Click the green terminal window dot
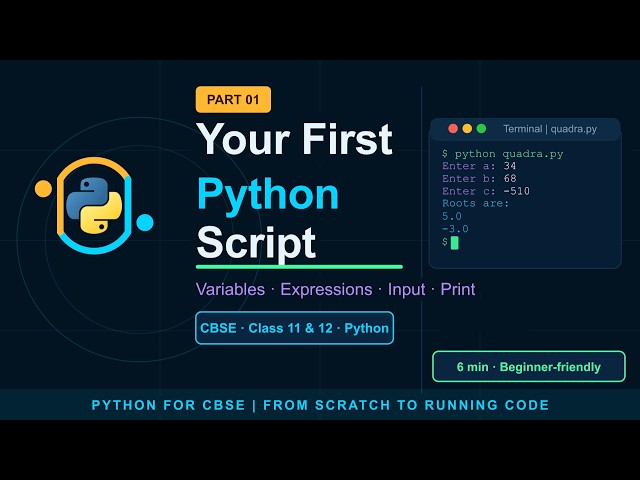 [x=482, y=129]
